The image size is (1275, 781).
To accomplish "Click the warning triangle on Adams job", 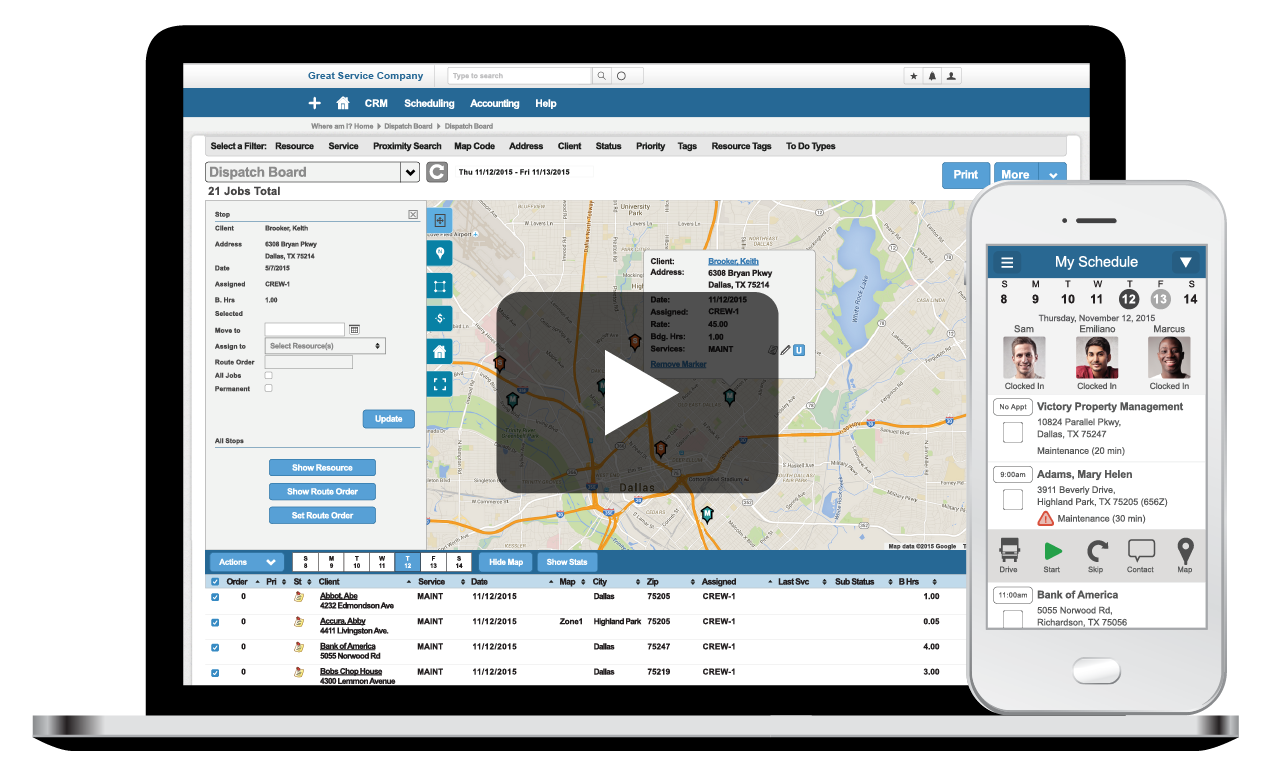I will (1045, 518).
